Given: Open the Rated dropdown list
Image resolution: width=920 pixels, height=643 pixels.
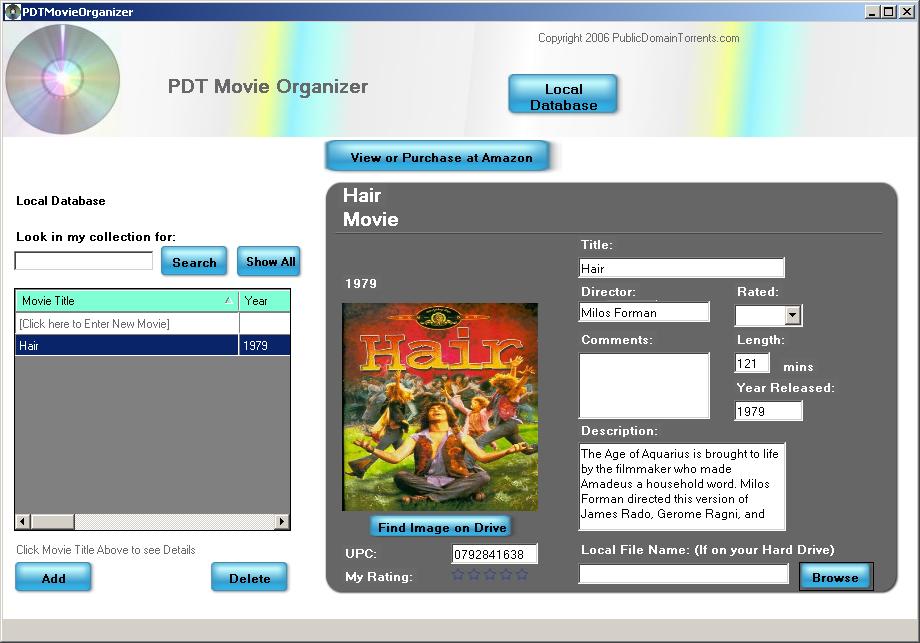Looking at the screenshot, I should pyautogui.click(x=792, y=316).
